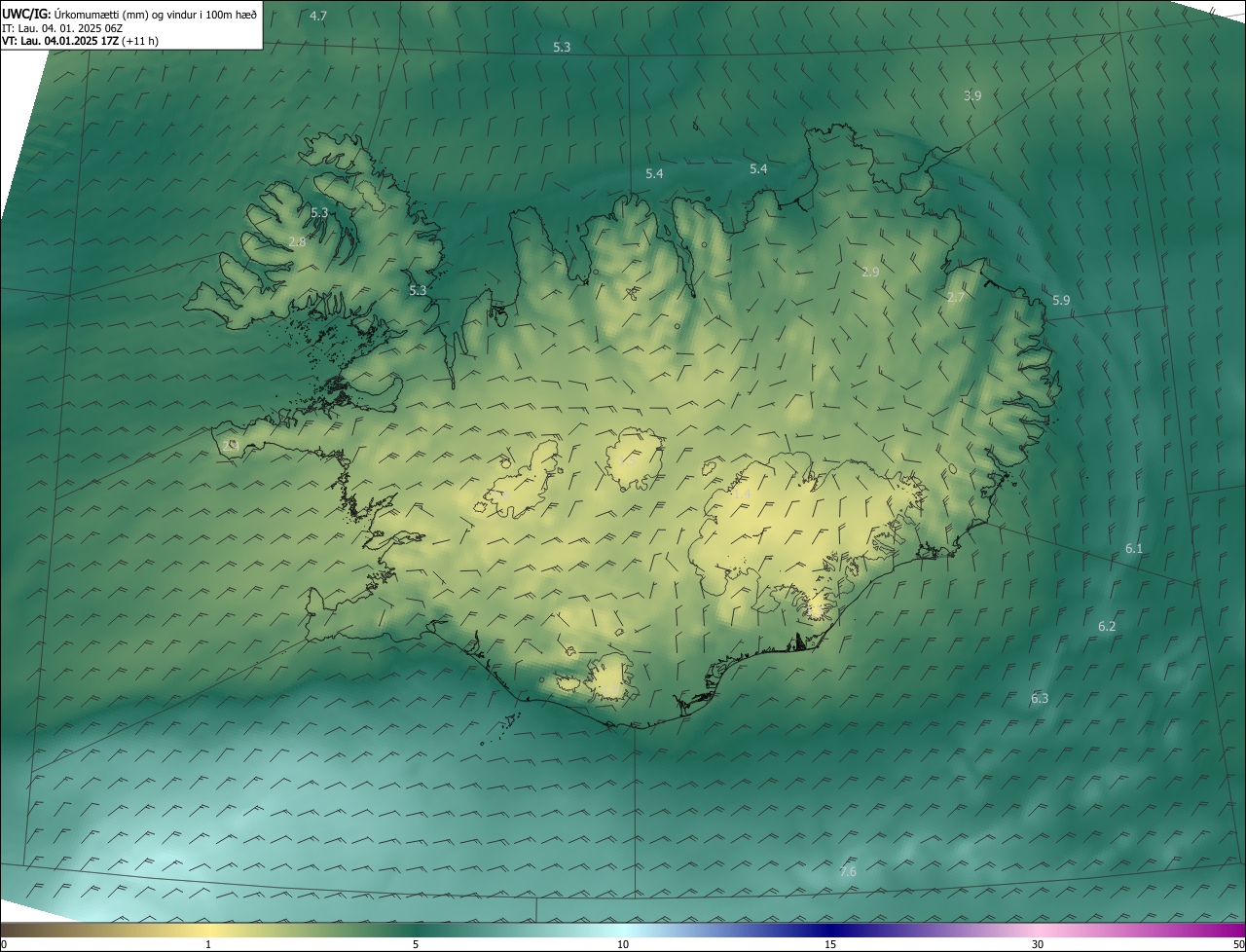This screenshot has width=1246, height=952.
Task: Click the 50 tick on the color scale
Action: [1238, 944]
